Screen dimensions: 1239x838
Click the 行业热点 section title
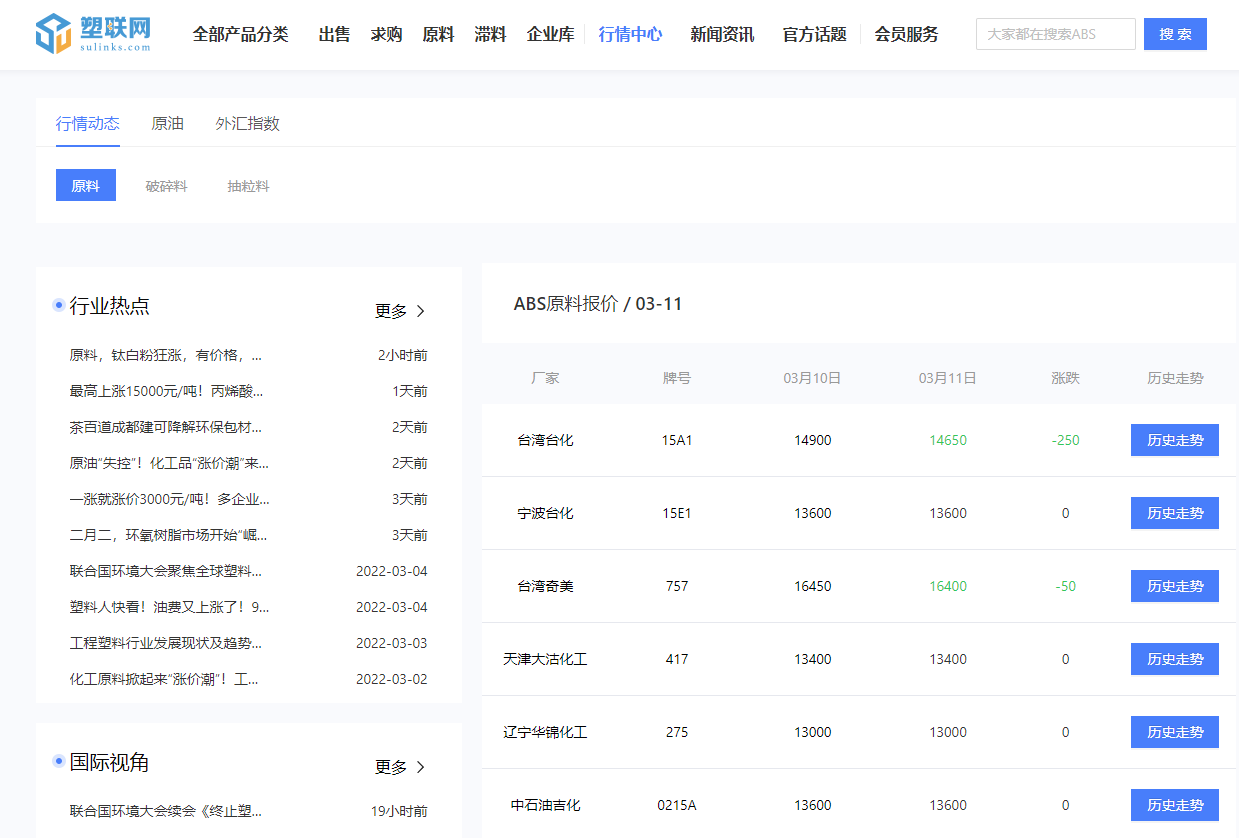[x=110, y=306]
